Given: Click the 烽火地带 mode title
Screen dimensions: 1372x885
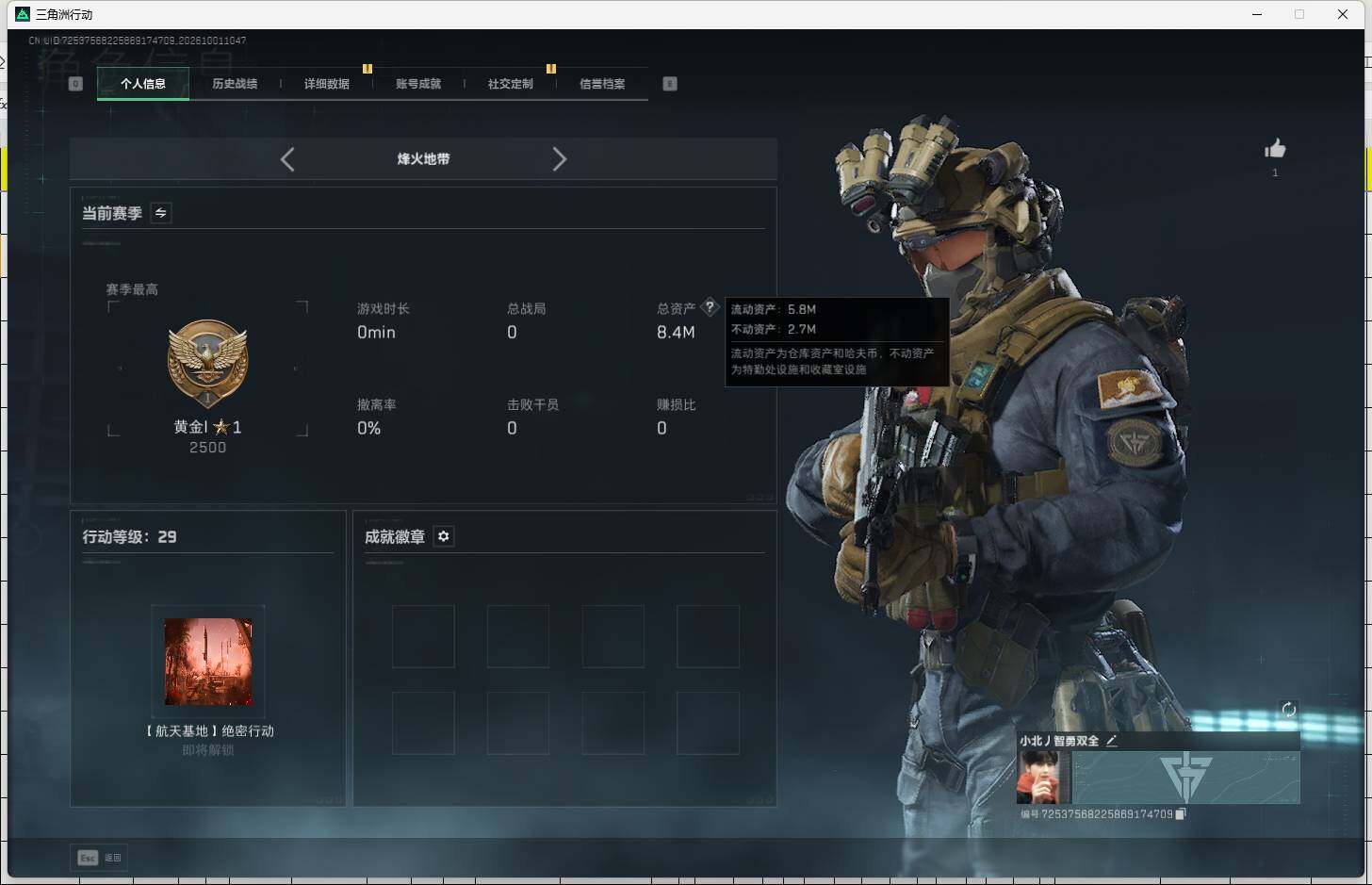Looking at the screenshot, I should [x=423, y=159].
